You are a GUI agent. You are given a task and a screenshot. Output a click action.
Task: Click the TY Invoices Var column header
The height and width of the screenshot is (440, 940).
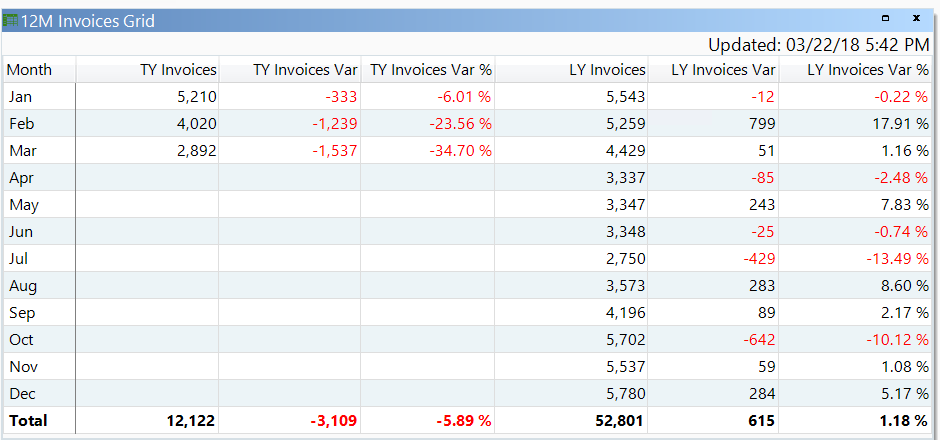tap(305, 70)
